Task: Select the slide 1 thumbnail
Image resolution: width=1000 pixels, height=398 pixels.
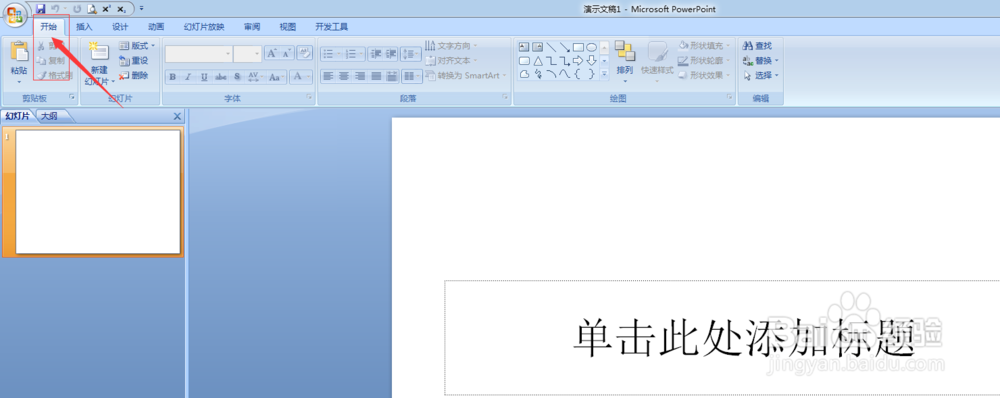Action: tap(98, 192)
